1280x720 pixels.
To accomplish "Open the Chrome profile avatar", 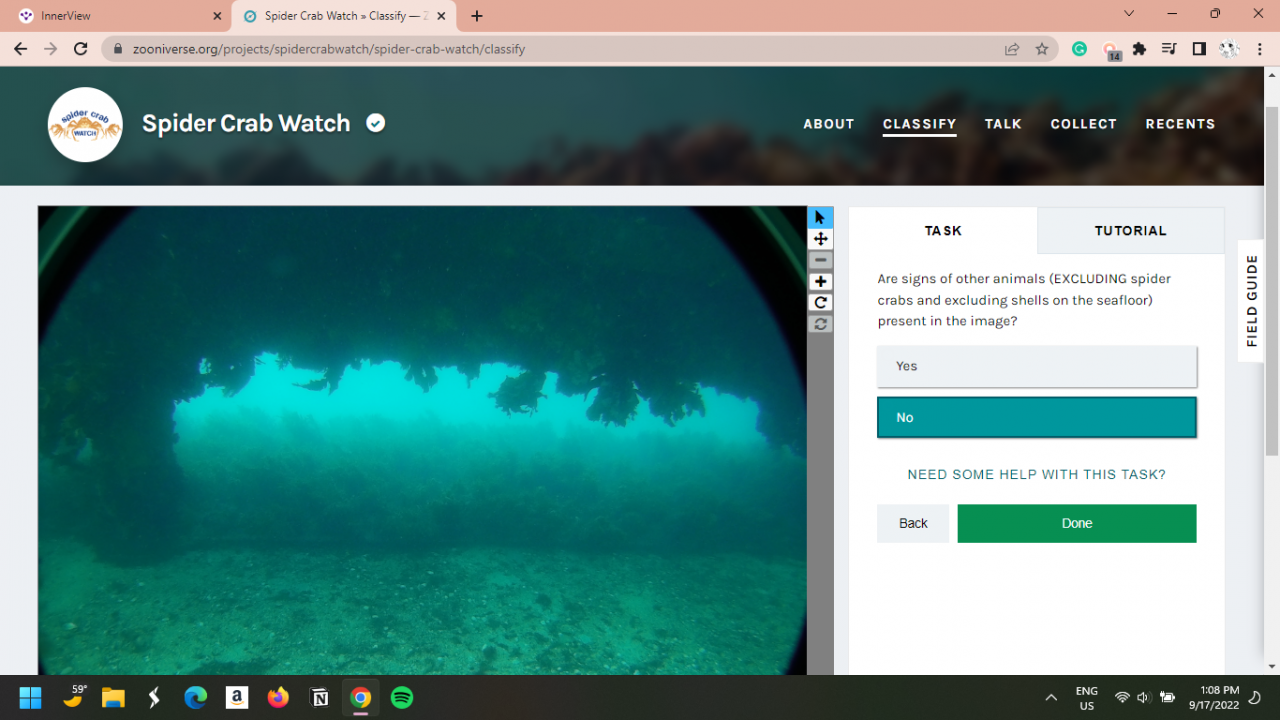I will coord(1229,49).
